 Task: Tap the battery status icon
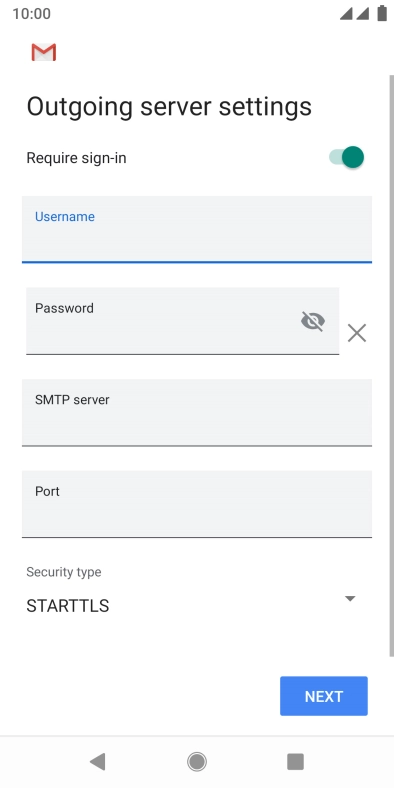(x=382, y=14)
